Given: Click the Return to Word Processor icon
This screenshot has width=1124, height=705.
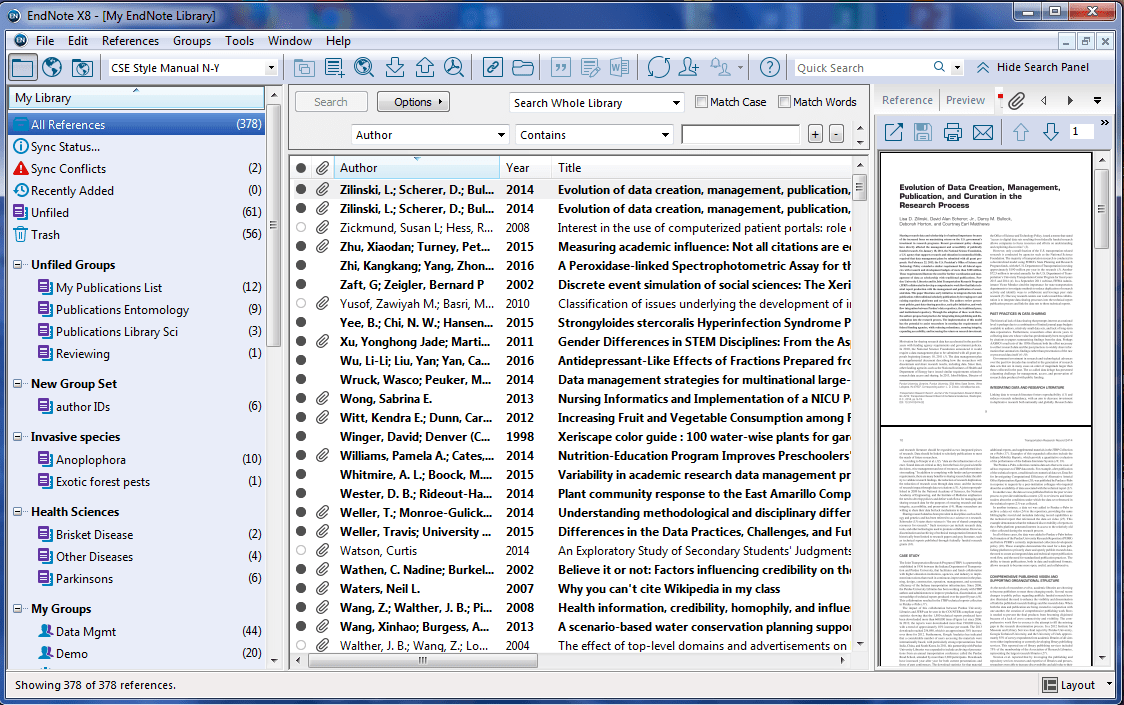Looking at the screenshot, I should [x=619, y=68].
